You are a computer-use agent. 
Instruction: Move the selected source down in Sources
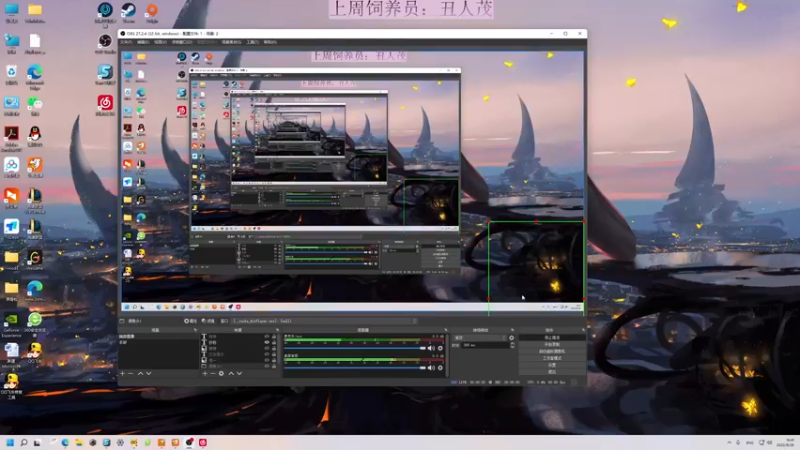tap(239, 373)
